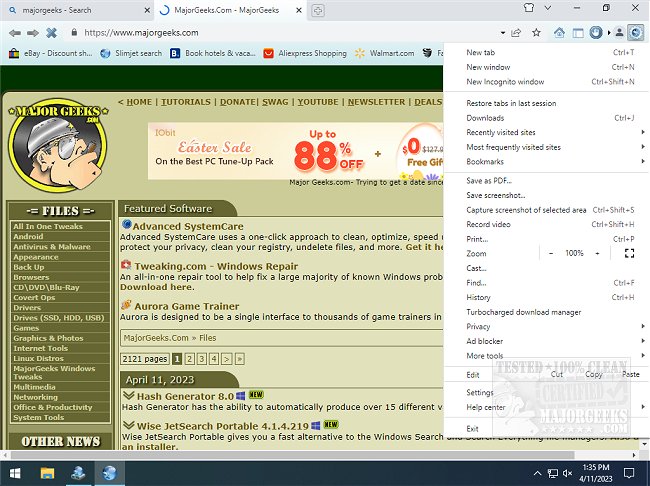The height and width of the screenshot is (486, 650).
Task: Open the Antivirus & Malware category link
Action: click(x=52, y=246)
